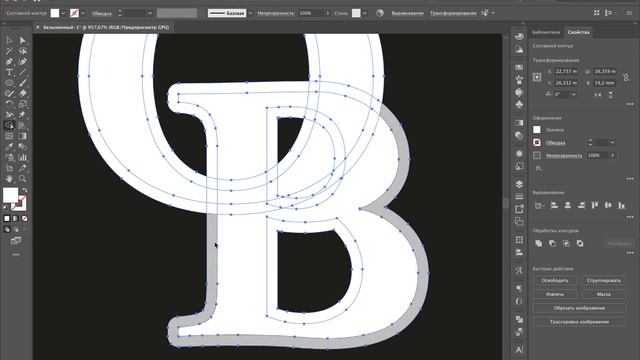Image resolution: width=640 pixels, height=360 pixels.
Task: Select the Selection tool (black arrow)
Action: click(9, 40)
